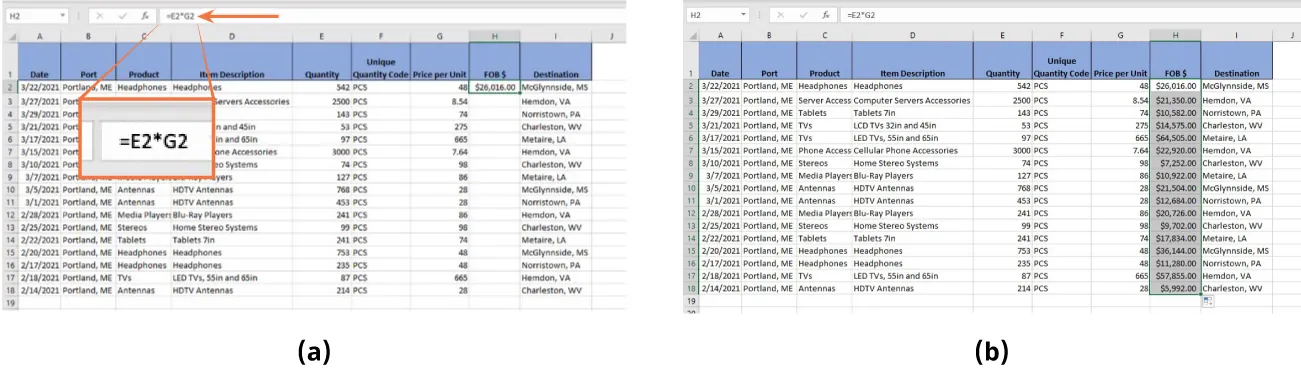The width and height of the screenshot is (1301, 371).
Task: Click the $5,992.00 cell in screenshot (b)
Action: pos(1175,288)
